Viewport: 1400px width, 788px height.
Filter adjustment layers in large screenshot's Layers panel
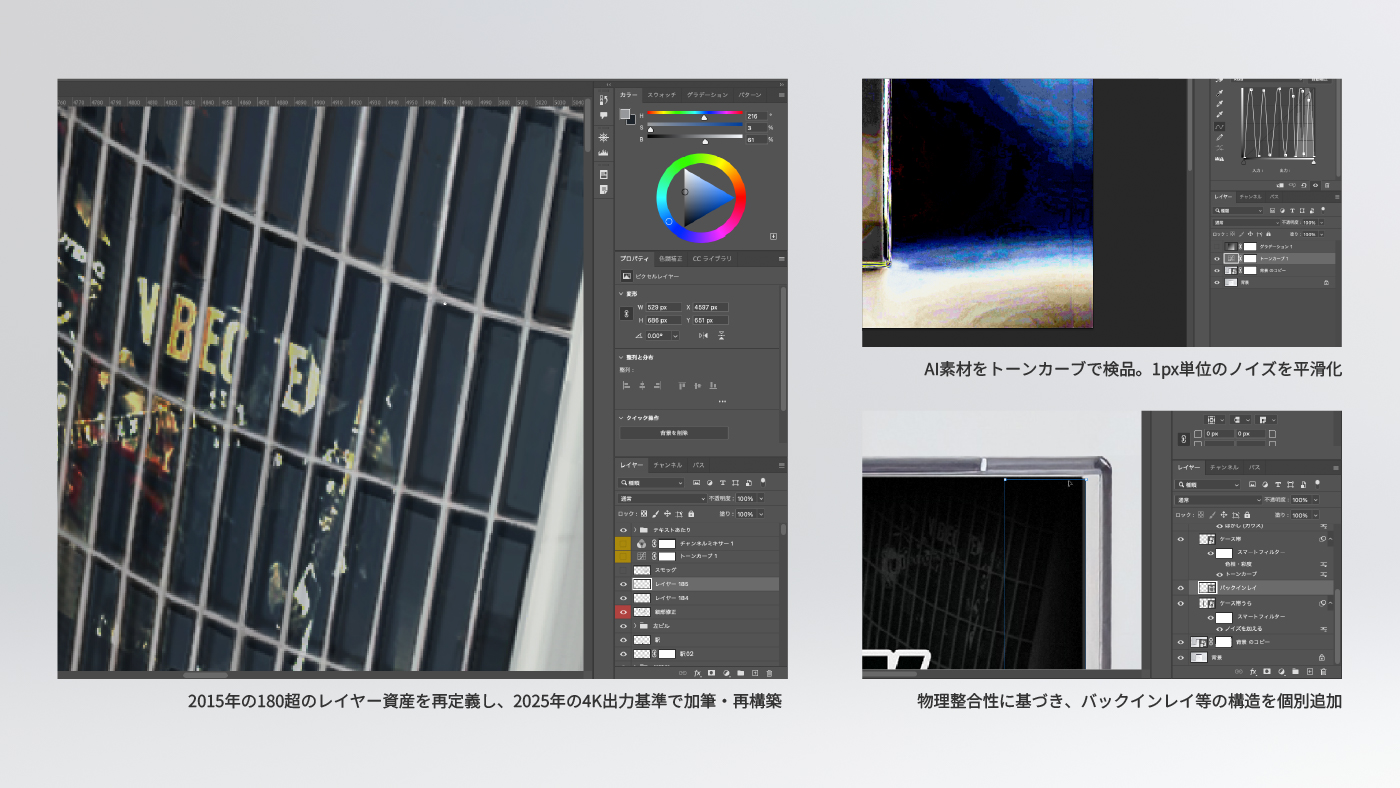point(710,483)
